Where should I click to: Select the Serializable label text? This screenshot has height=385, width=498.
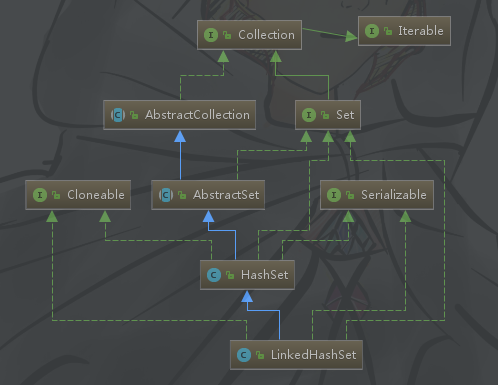pos(394,195)
